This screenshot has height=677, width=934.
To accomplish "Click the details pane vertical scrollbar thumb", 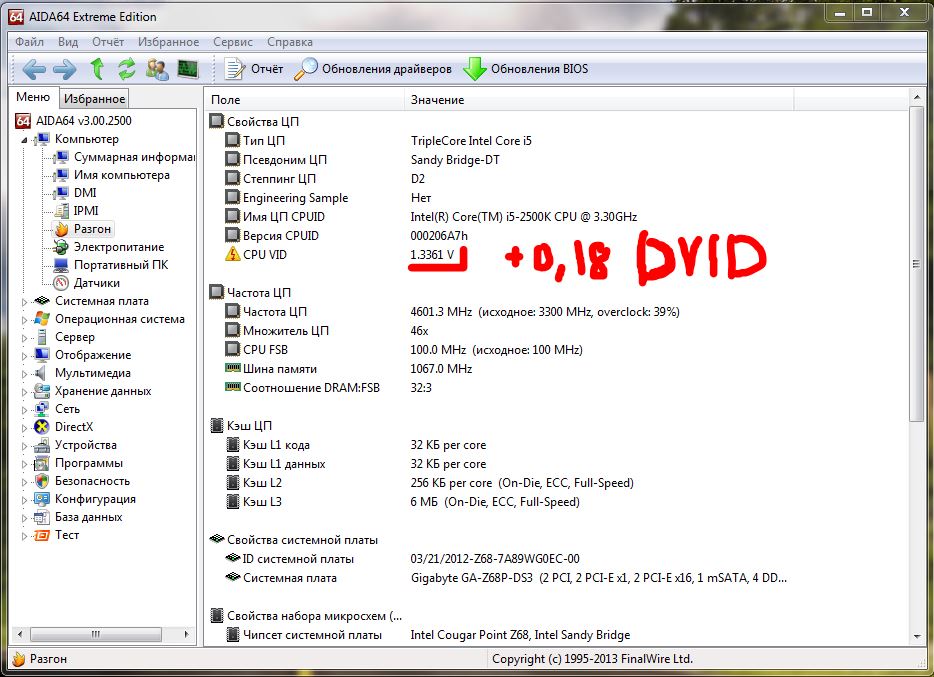I will click(x=917, y=264).
